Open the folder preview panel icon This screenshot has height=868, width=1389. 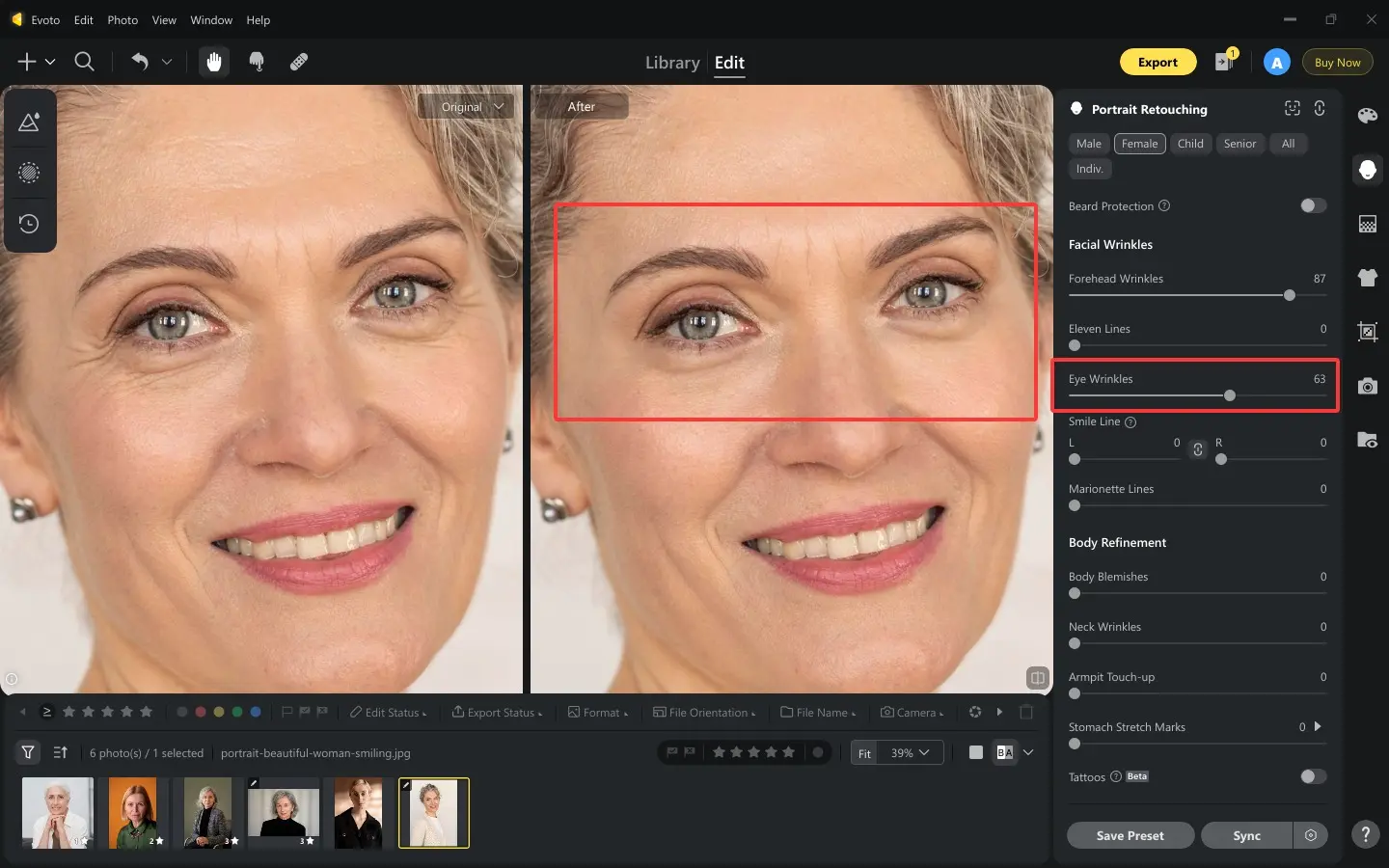tap(1367, 440)
